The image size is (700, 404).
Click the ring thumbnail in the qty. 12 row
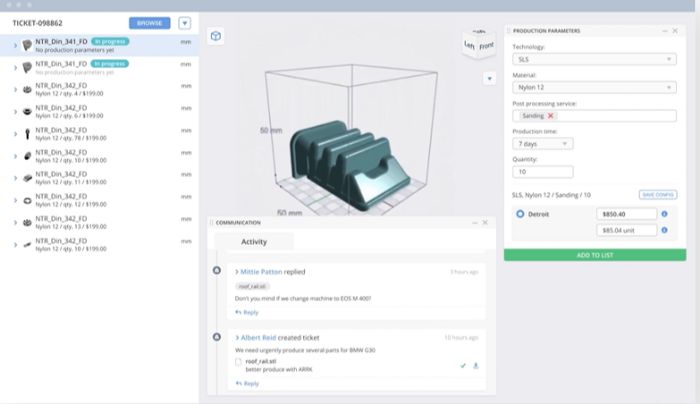27,200
